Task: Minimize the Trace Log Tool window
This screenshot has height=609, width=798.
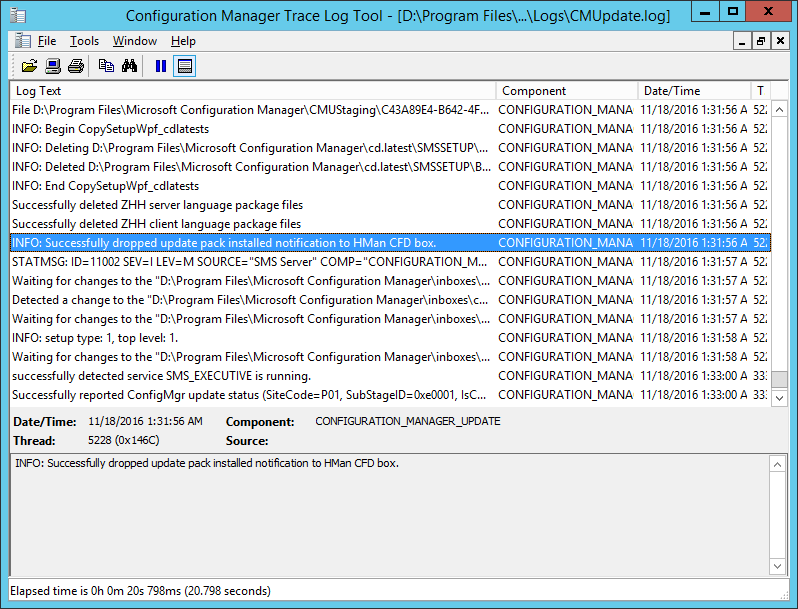Action: point(705,12)
